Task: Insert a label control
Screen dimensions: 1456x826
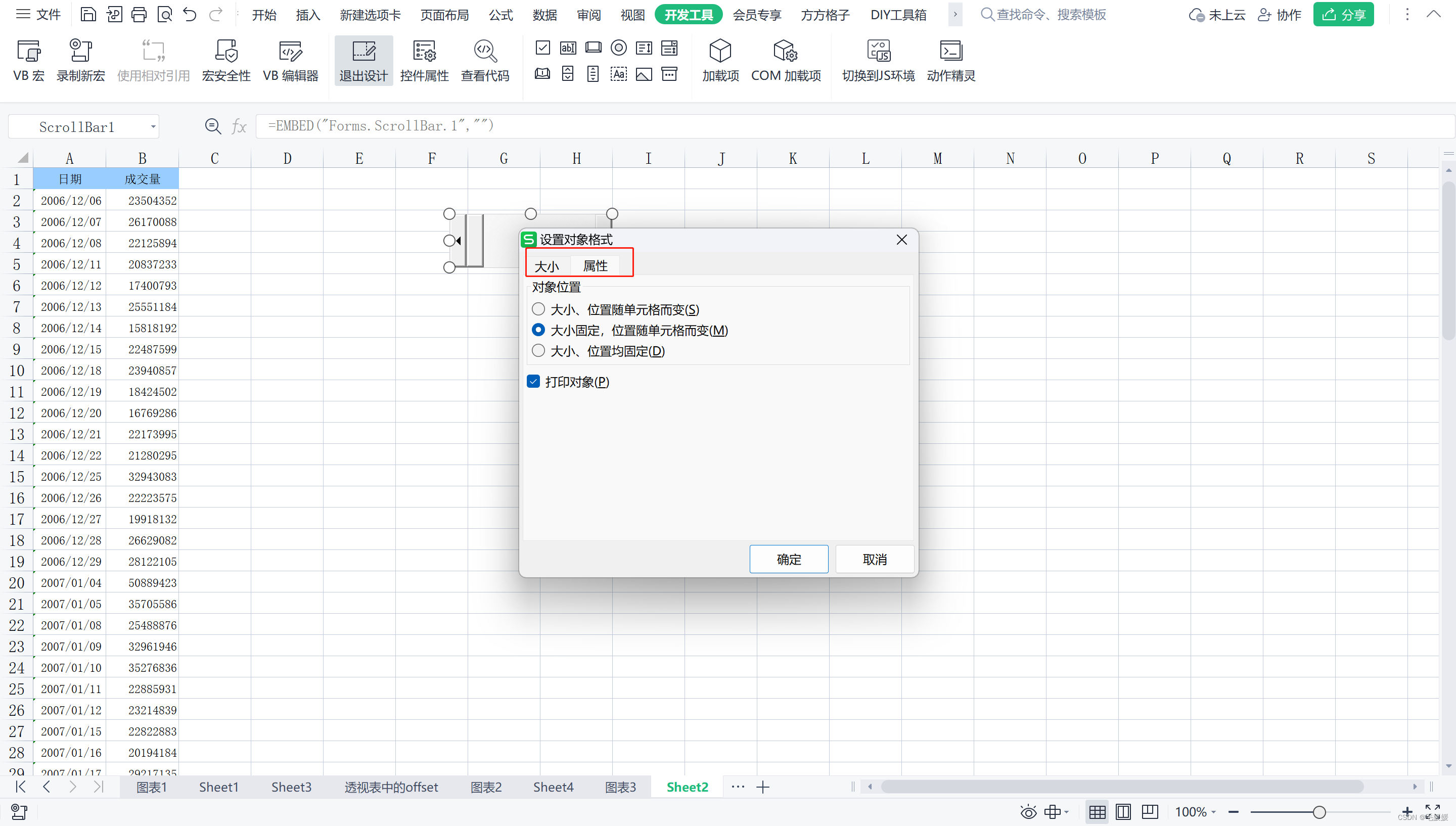Action: pos(619,74)
